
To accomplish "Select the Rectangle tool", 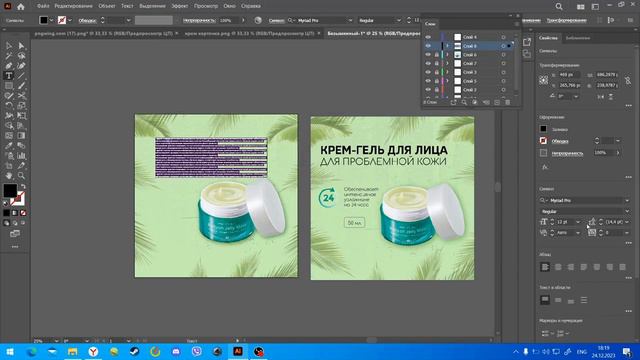I will [x=9, y=86].
